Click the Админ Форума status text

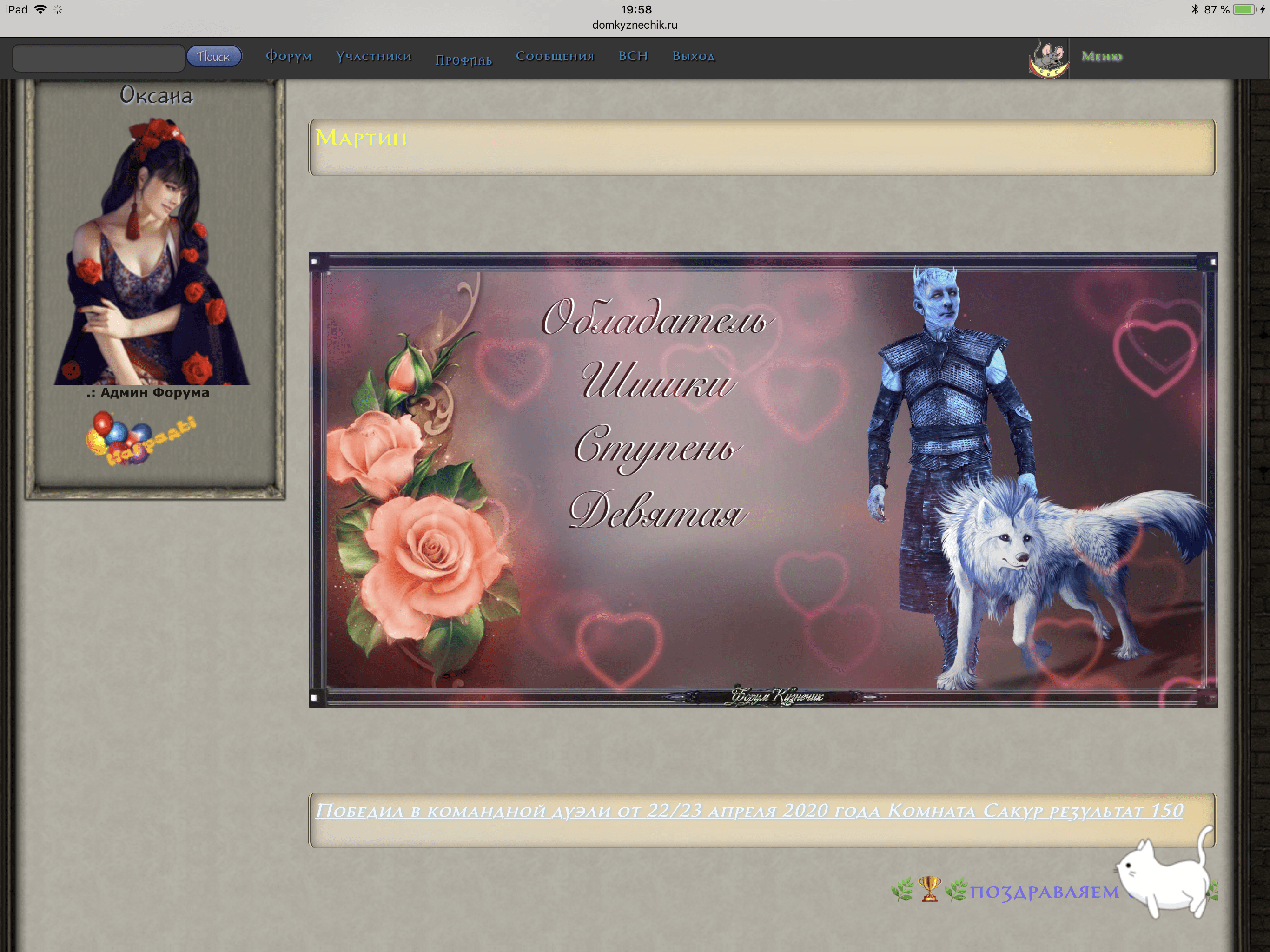click(x=148, y=393)
